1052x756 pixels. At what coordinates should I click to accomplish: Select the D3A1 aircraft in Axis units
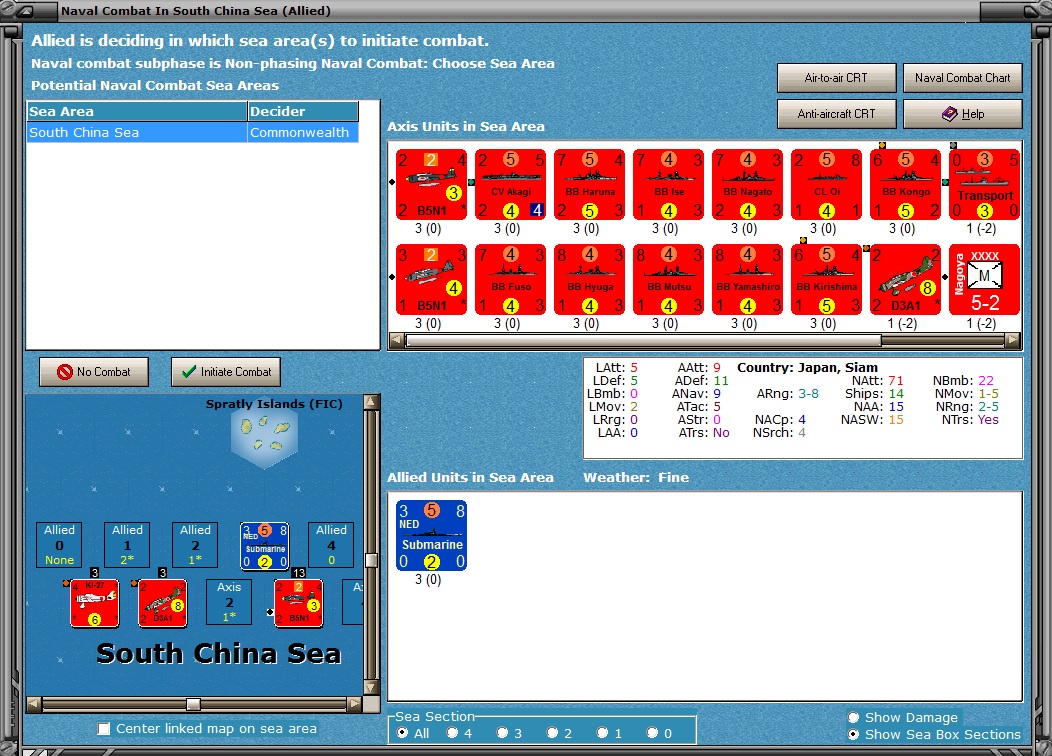(x=906, y=279)
